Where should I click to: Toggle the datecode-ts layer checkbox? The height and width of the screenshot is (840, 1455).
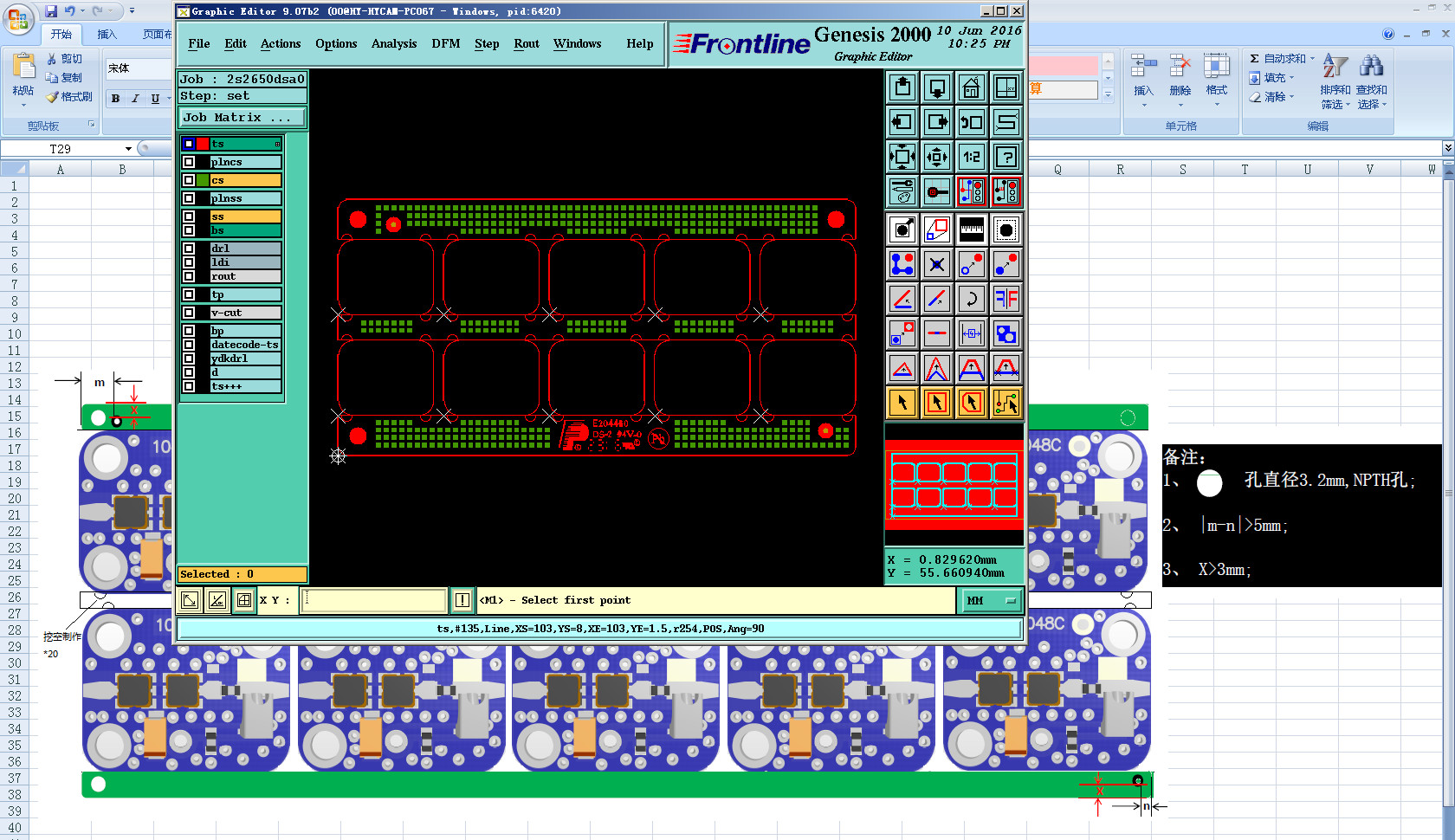(189, 345)
